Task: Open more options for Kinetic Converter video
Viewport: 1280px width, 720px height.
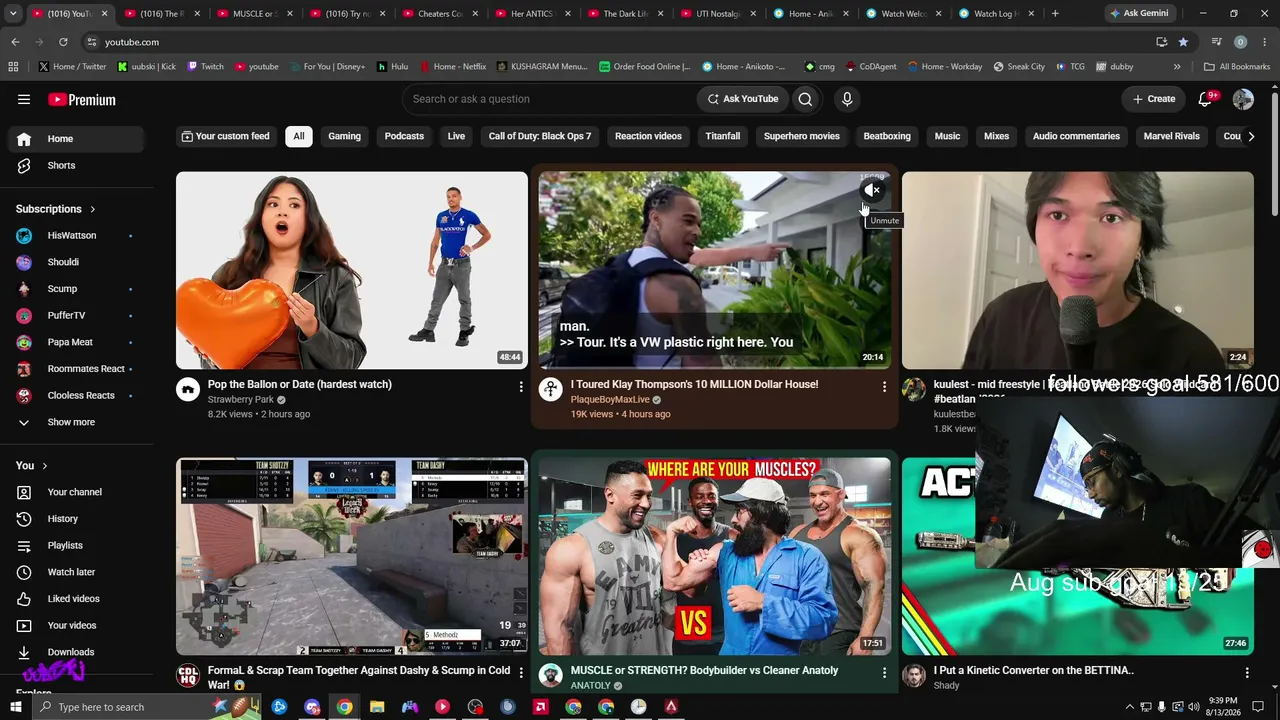Action: pyautogui.click(x=1246, y=673)
